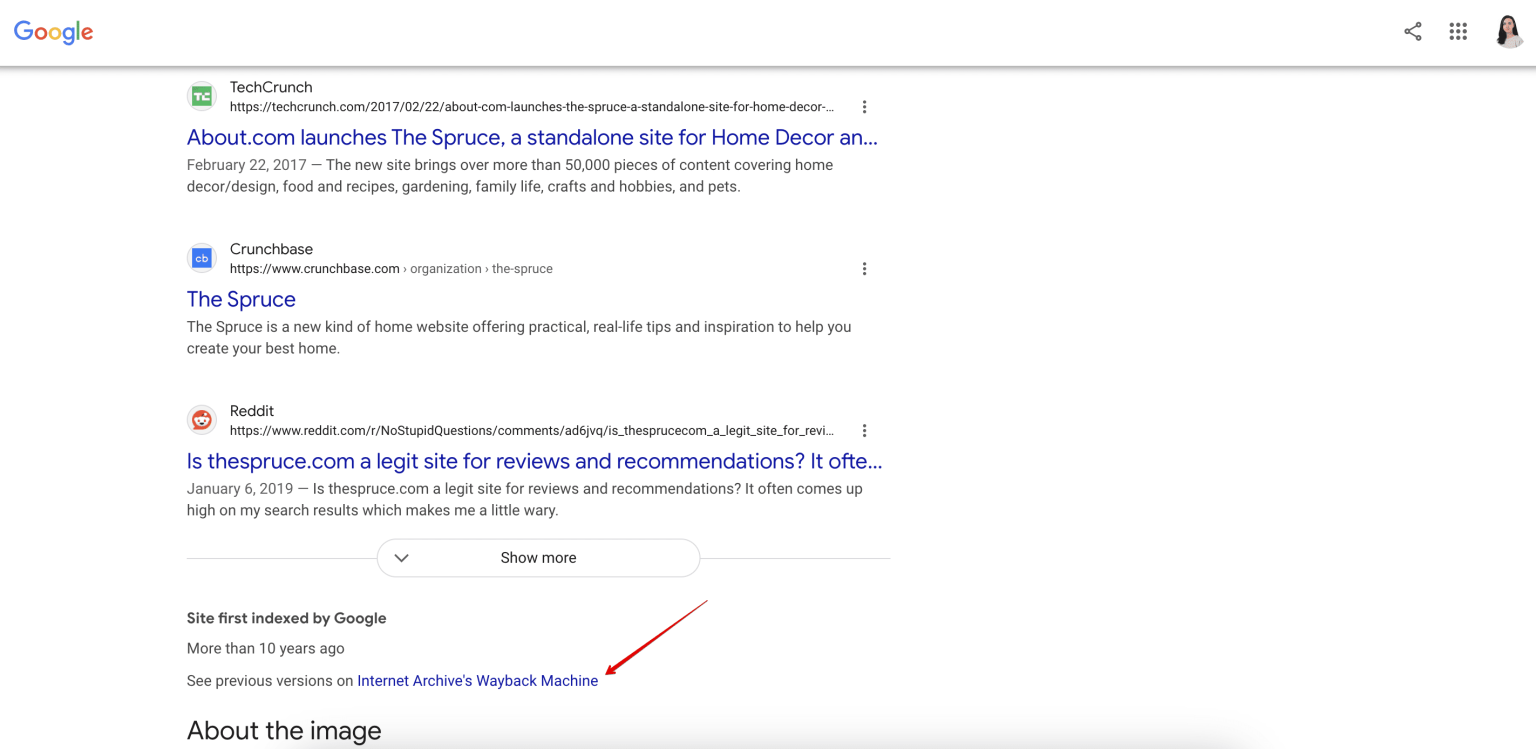Open Internet Archive's Wayback Machine link

(x=478, y=681)
